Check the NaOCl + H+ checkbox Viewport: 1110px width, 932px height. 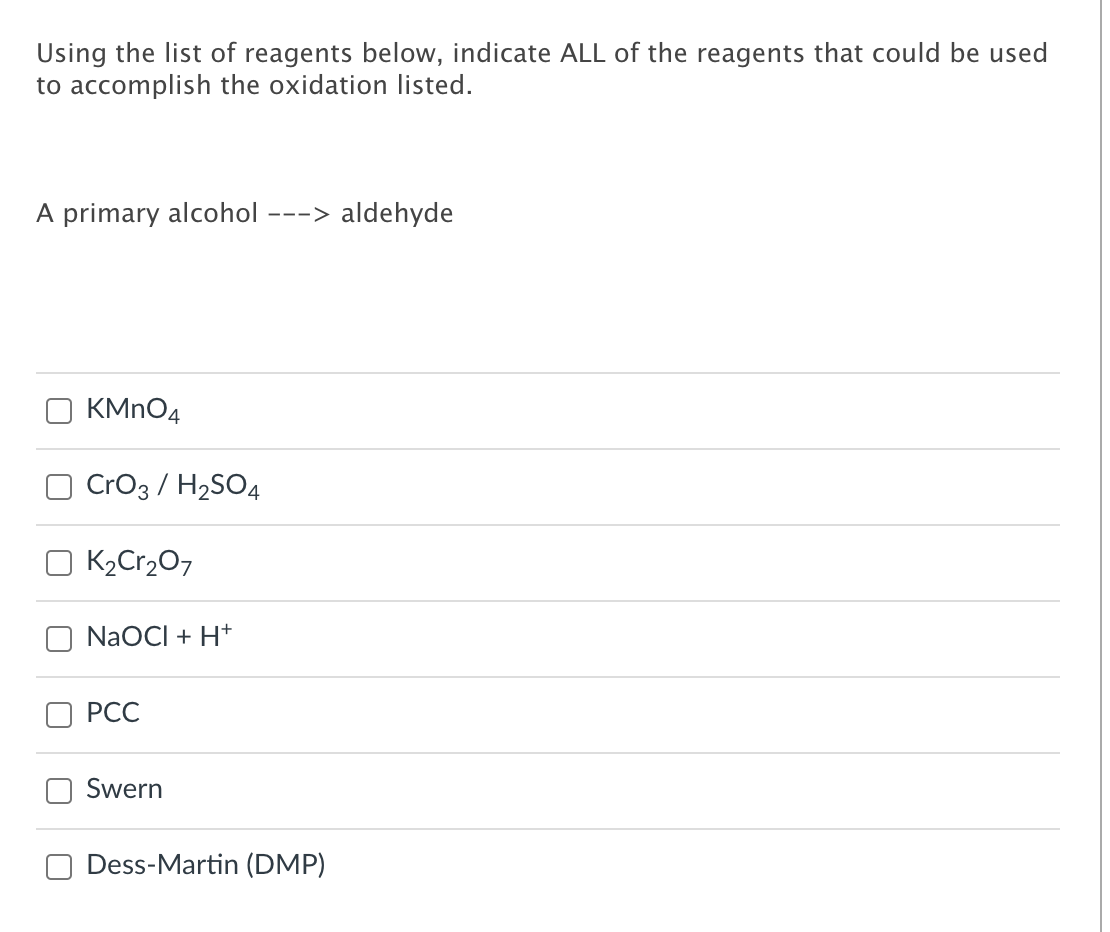pyautogui.click(x=58, y=639)
